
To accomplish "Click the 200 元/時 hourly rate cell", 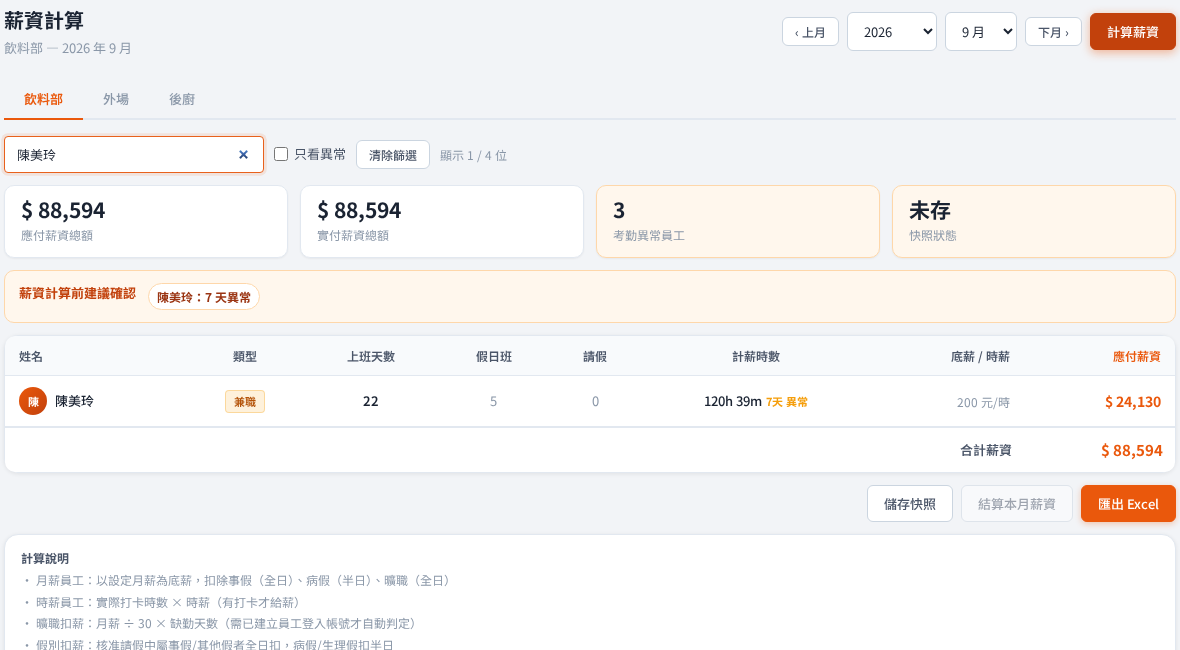I will pos(983,402).
